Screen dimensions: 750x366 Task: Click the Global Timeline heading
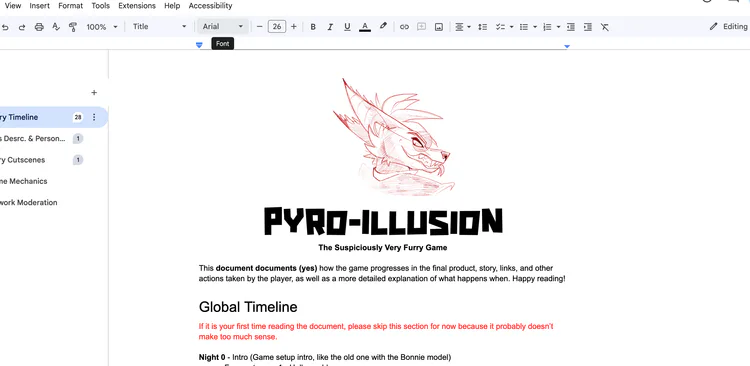(248, 307)
